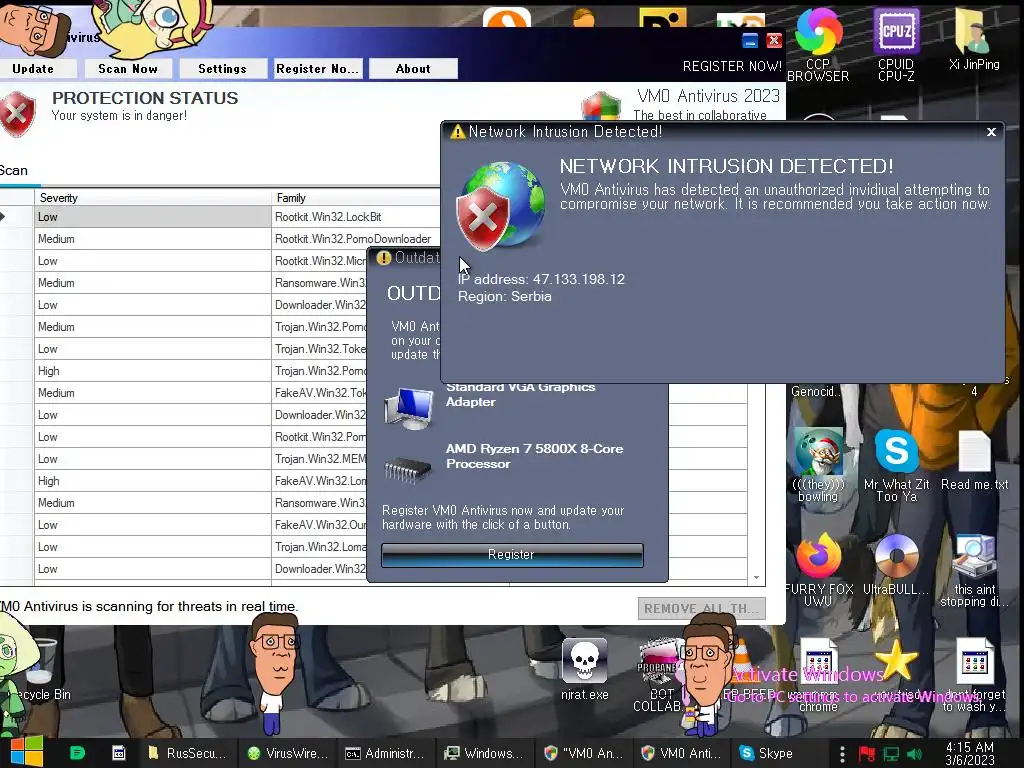The height and width of the screenshot is (768, 1024).
Task: Select the Rootkit.Win32.LockBit row
Action: tap(220, 217)
